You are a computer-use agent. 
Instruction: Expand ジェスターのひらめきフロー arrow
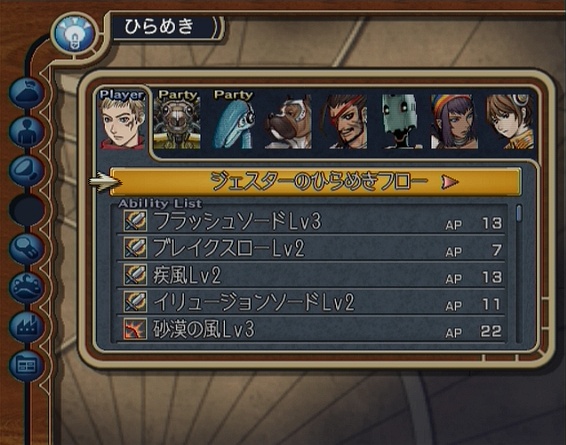[x=450, y=182]
